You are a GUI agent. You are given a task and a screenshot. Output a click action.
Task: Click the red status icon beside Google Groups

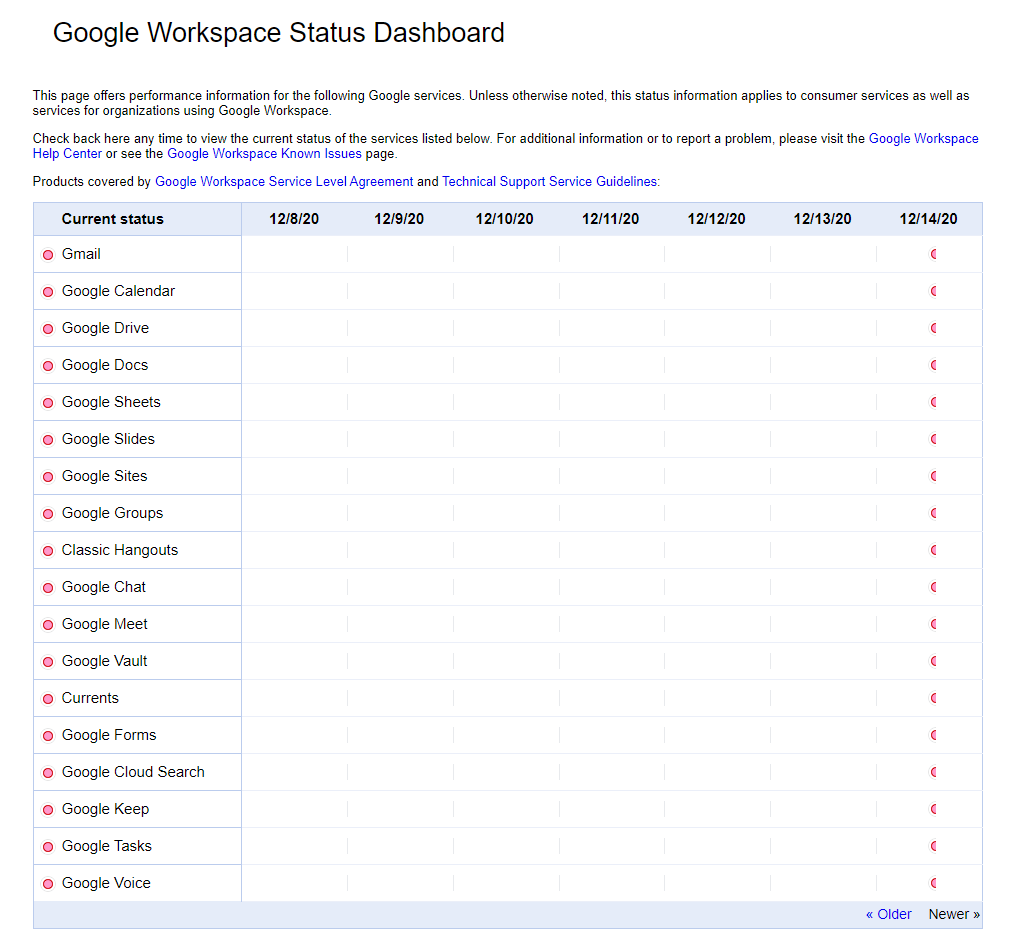tap(48, 514)
